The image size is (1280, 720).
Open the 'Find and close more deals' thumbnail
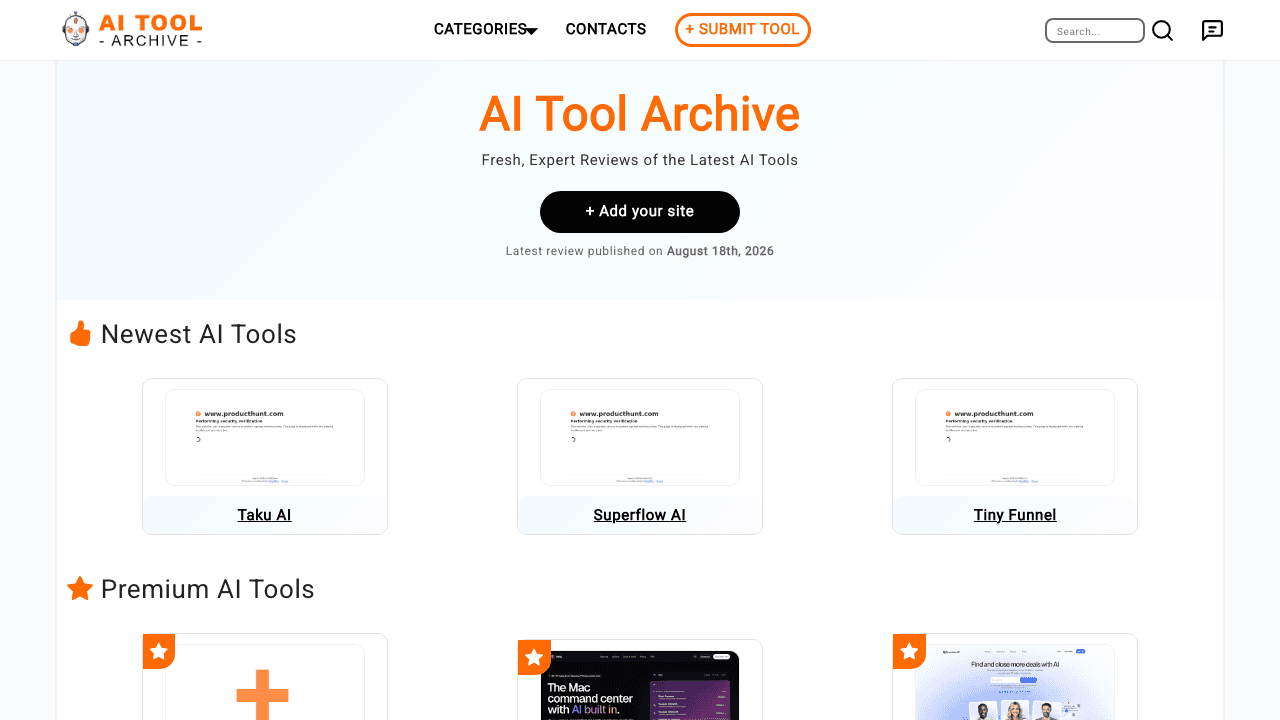(1015, 682)
